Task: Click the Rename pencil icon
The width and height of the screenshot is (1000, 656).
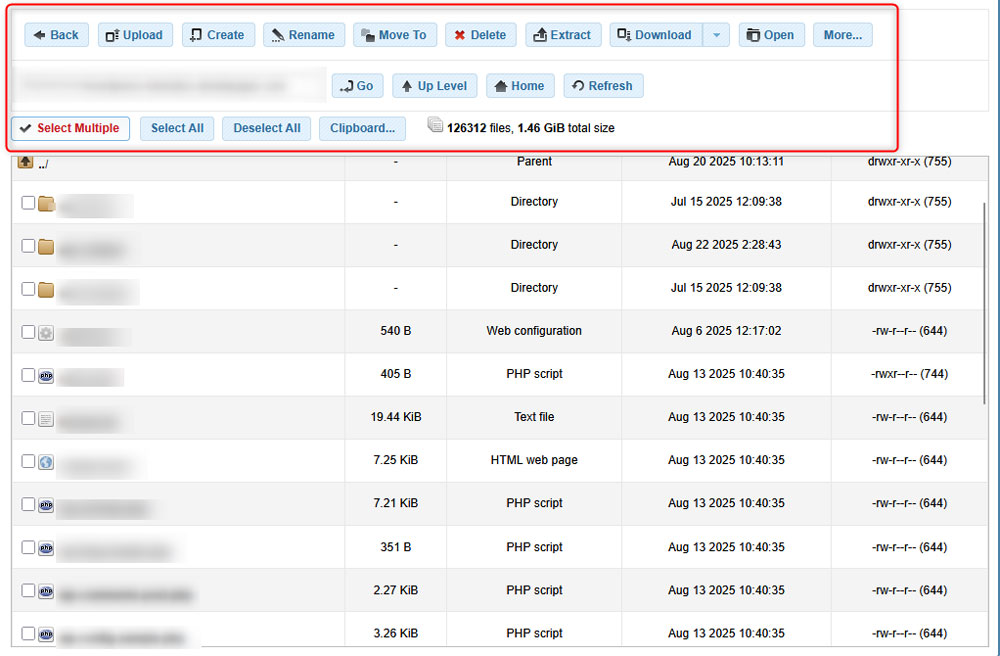Action: click(277, 34)
